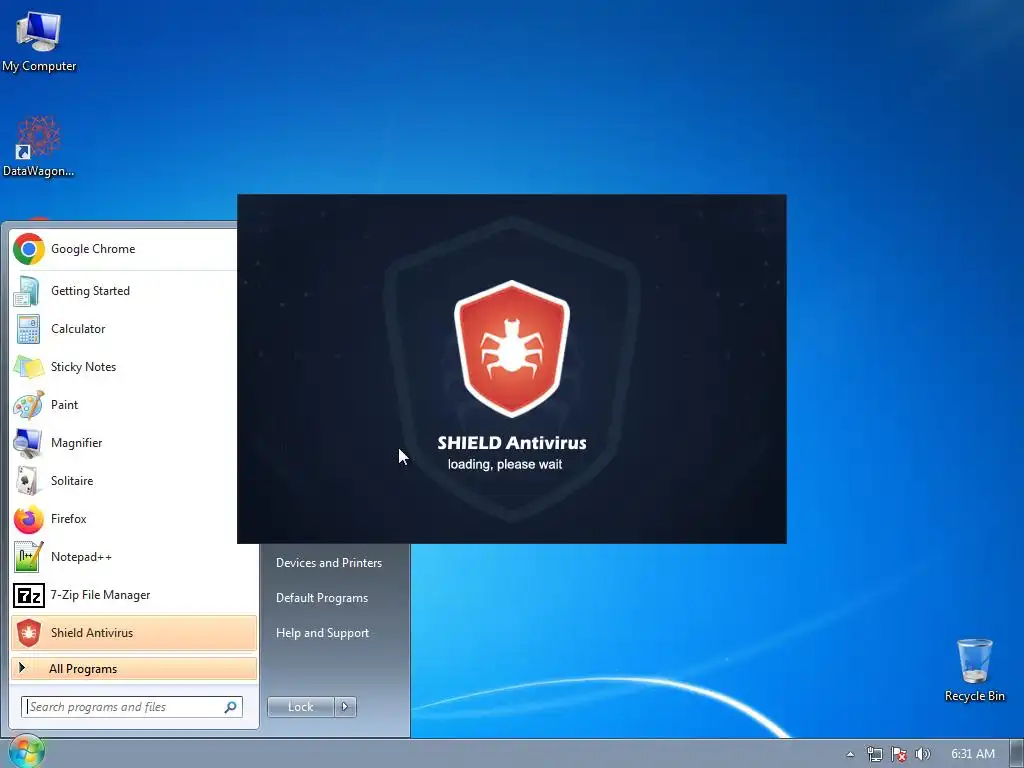Open Help and Support

tap(322, 633)
